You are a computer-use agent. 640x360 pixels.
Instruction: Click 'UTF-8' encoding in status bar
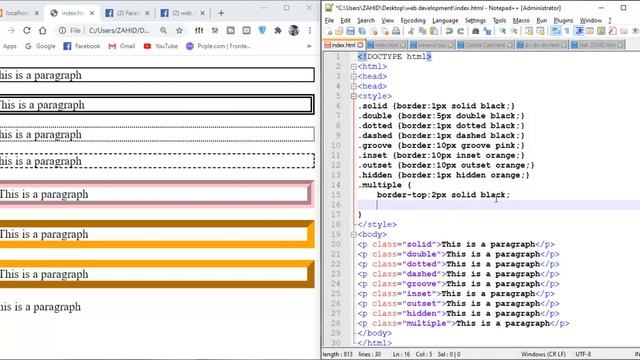tap(583, 354)
